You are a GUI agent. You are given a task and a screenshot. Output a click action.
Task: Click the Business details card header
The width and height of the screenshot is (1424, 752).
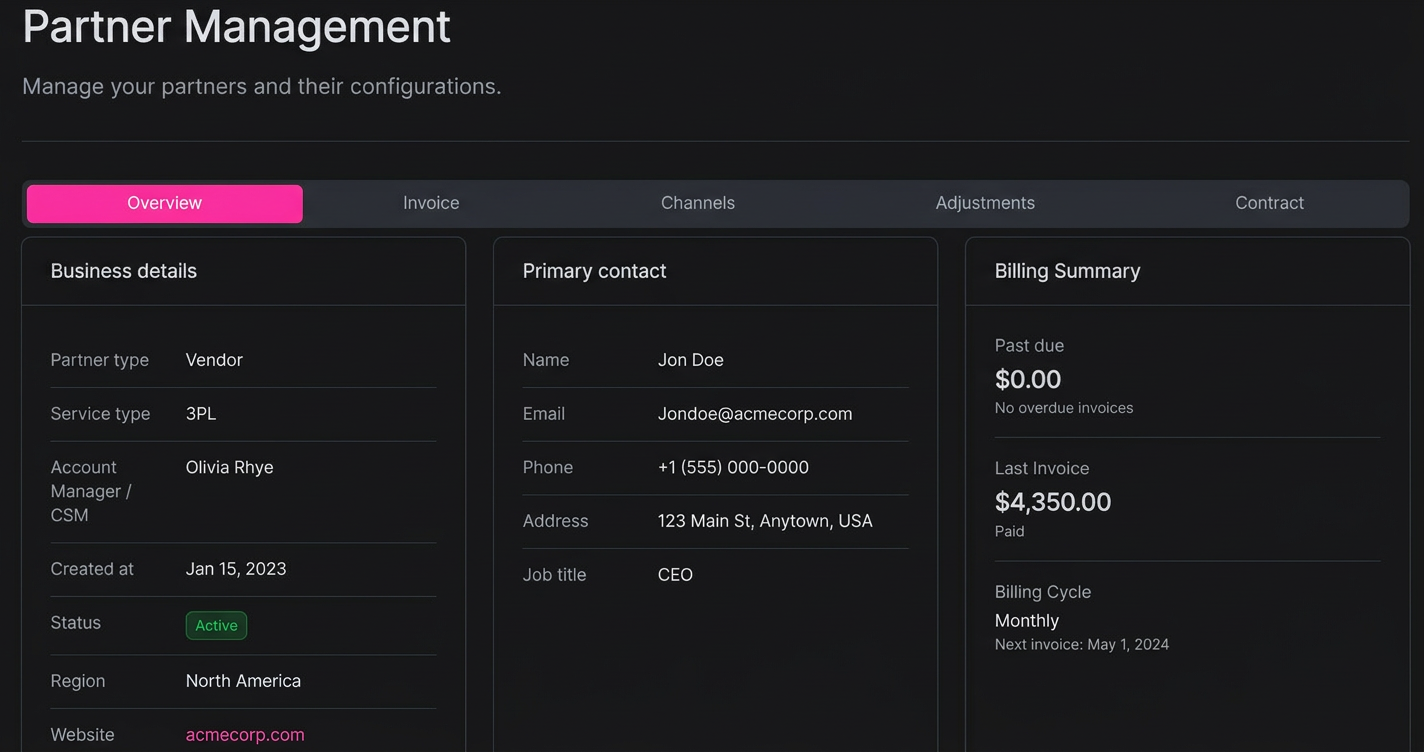[x=123, y=270]
